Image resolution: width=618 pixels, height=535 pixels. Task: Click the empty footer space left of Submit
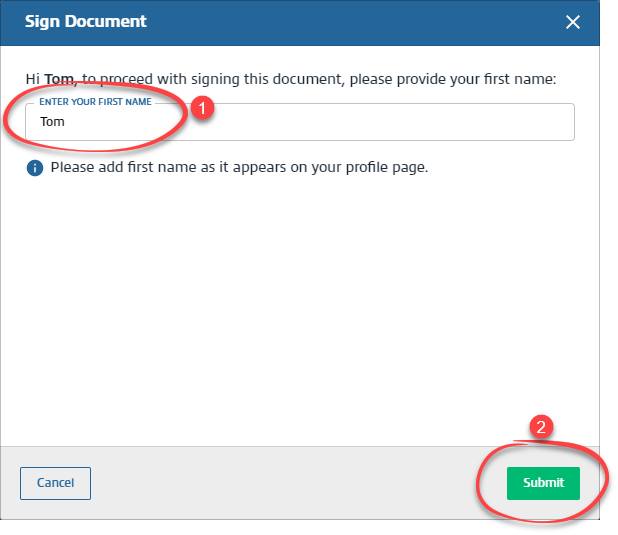pos(300,483)
